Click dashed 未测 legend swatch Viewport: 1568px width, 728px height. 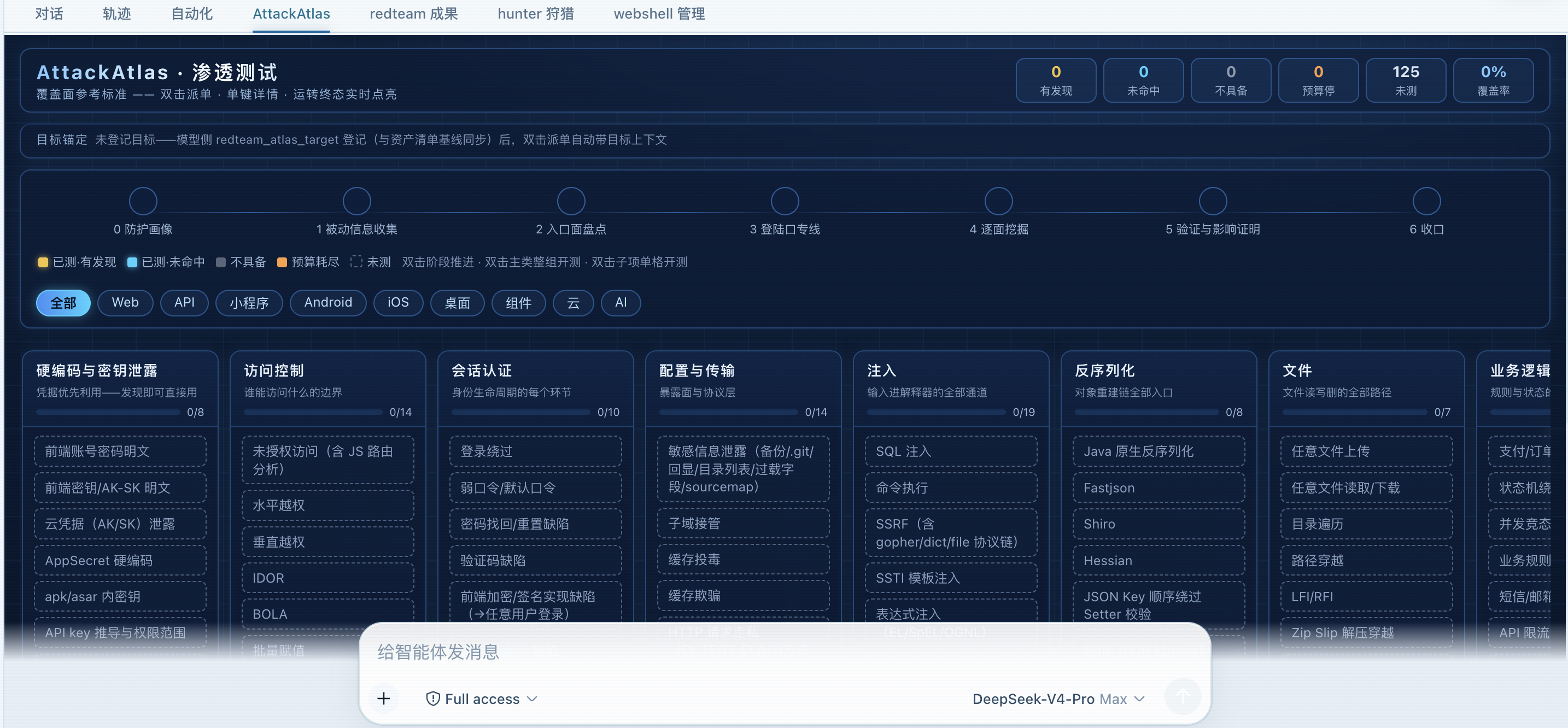(x=356, y=262)
